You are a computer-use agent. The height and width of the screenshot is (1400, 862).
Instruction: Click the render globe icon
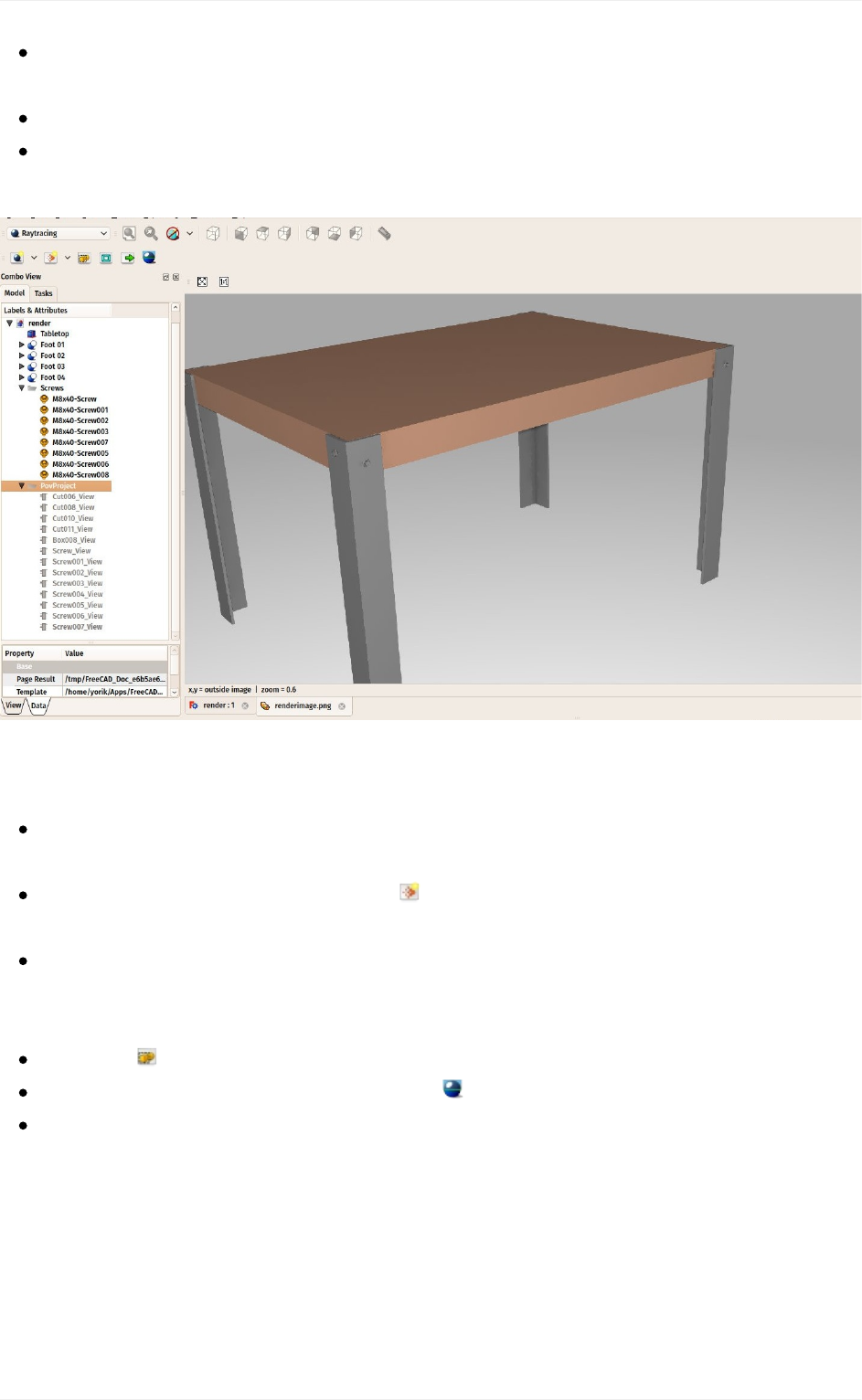pos(149,258)
